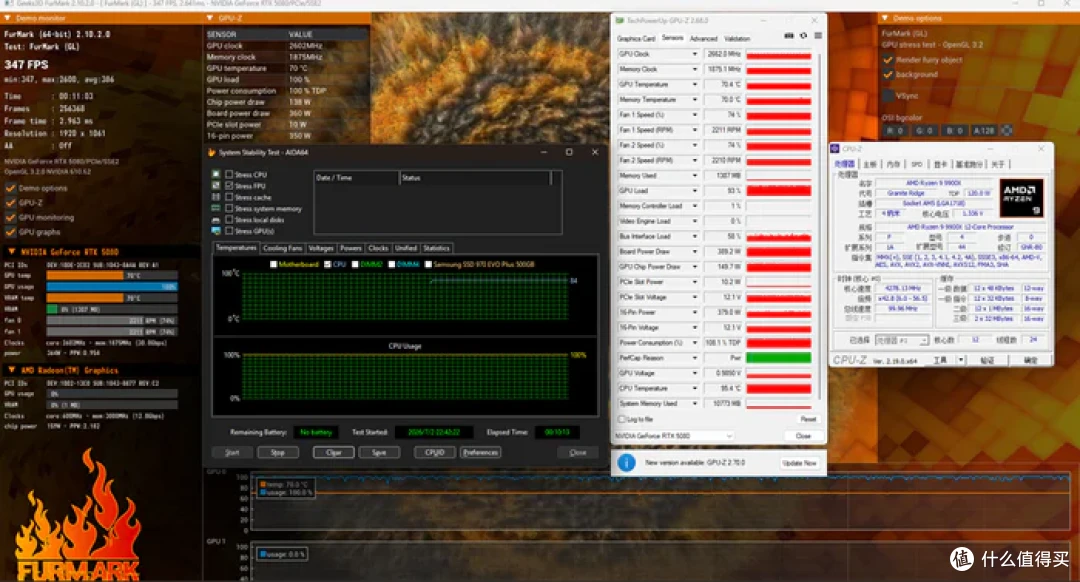
Task: Click Preferences button in AIDA64
Action: tap(480, 453)
